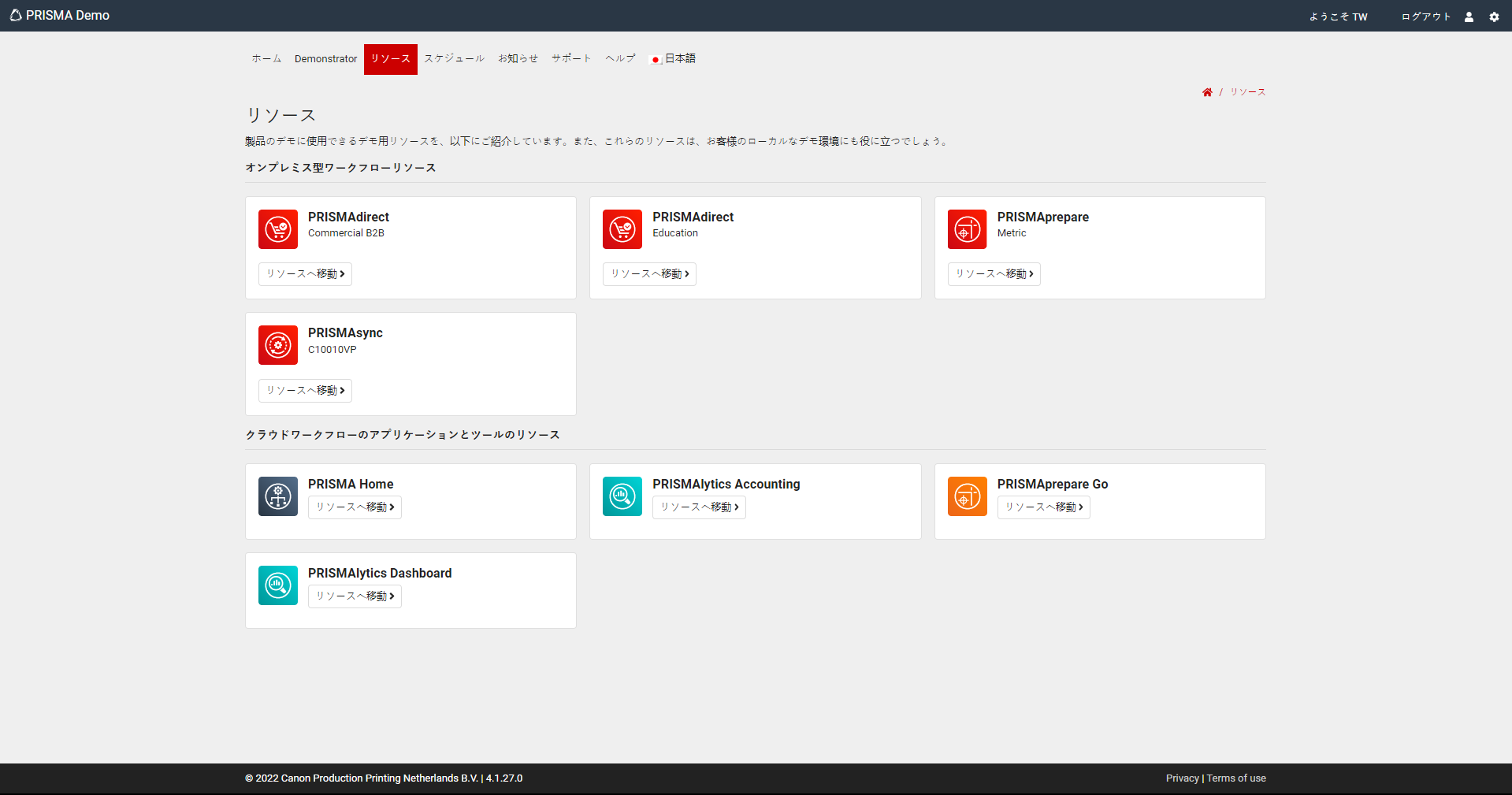The image size is (1512, 795).
Task: Click the PRISMAdirect Education cart icon
Action: (x=622, y=229)
